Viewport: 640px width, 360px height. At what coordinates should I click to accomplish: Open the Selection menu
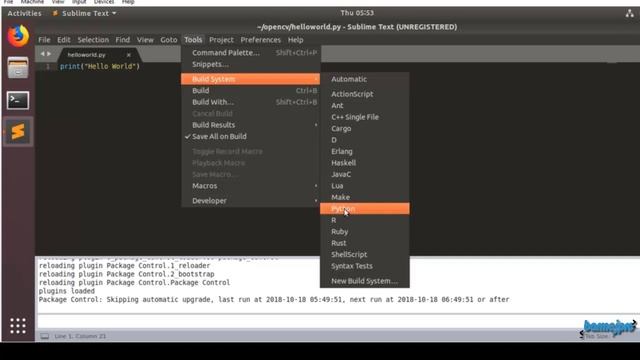pos(93,40)
